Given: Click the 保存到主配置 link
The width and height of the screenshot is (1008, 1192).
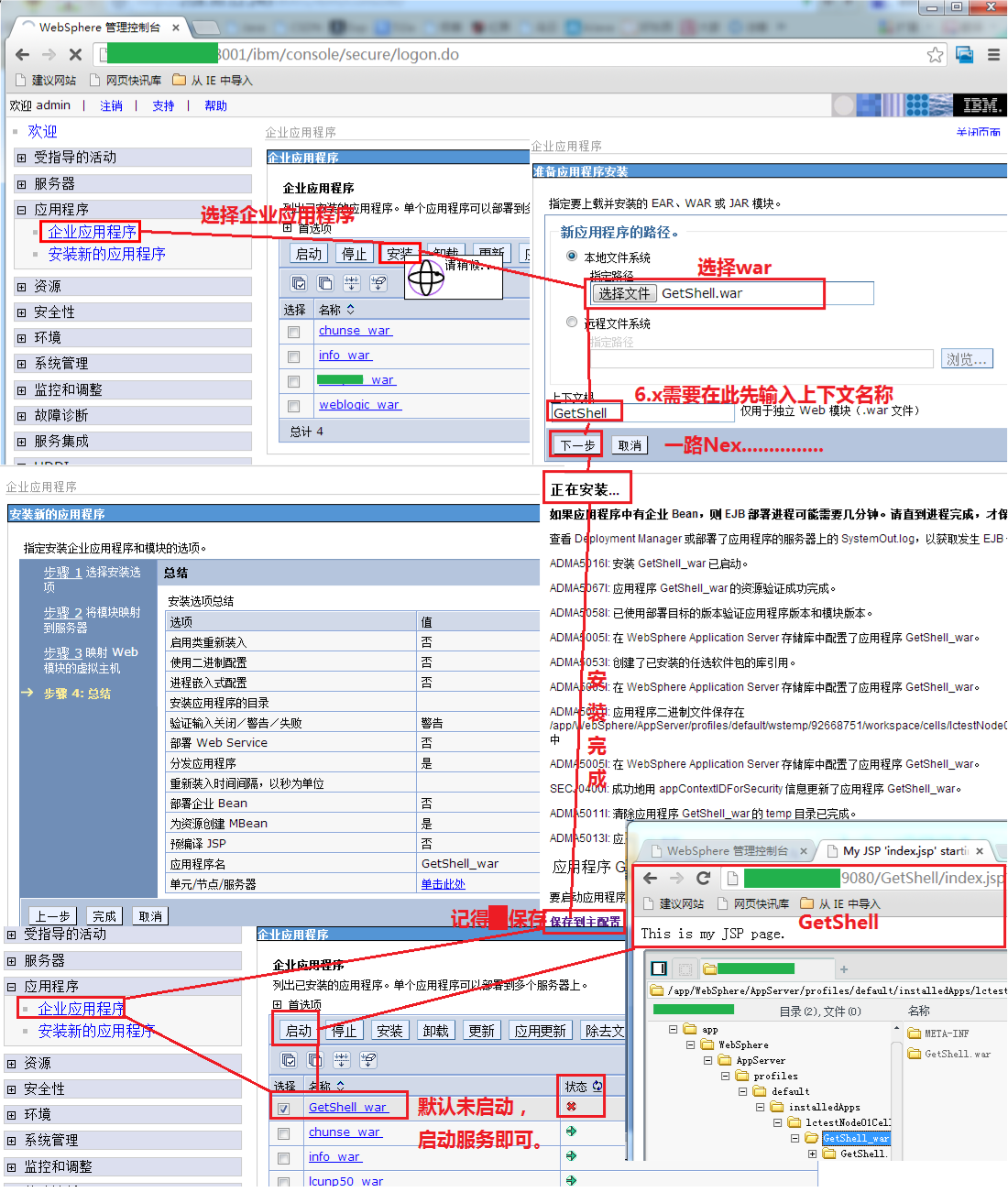Looking at the screenshot, I should point(585,922).
